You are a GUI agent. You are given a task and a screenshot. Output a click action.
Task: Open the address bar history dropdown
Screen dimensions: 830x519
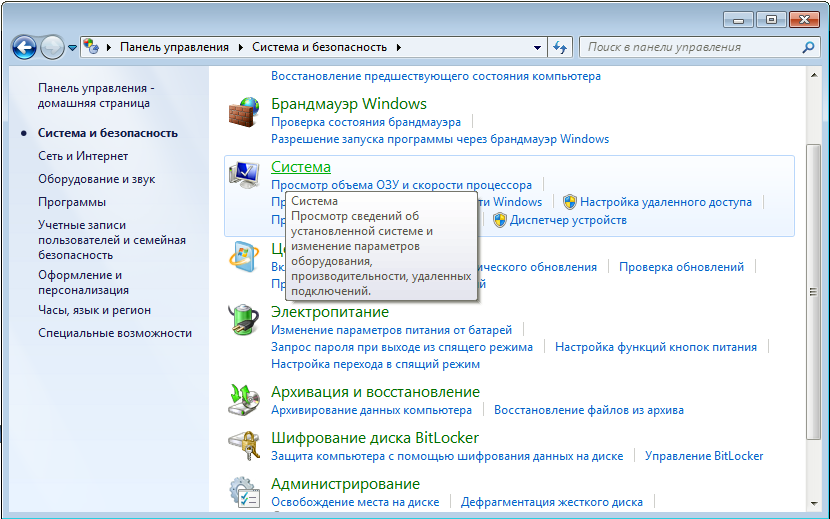click(537, 47)
